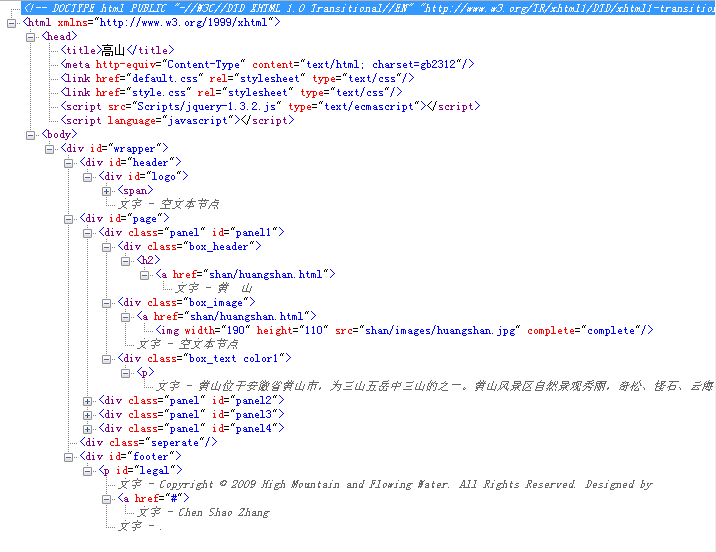Collapse the p id="legal" node
Image resolution: width=716 pixels, height=552 pixels.
point(87,471)
